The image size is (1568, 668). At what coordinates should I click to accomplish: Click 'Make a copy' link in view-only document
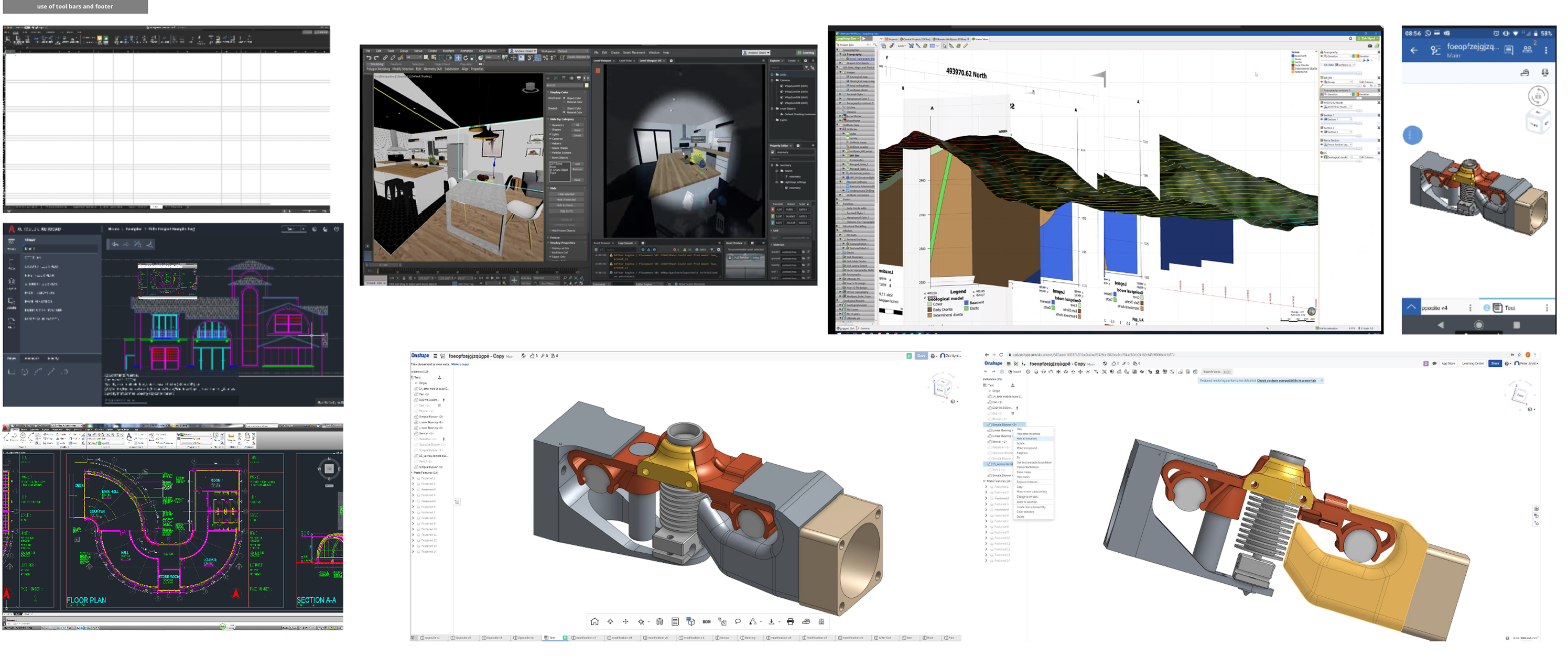tap(460, 365)
